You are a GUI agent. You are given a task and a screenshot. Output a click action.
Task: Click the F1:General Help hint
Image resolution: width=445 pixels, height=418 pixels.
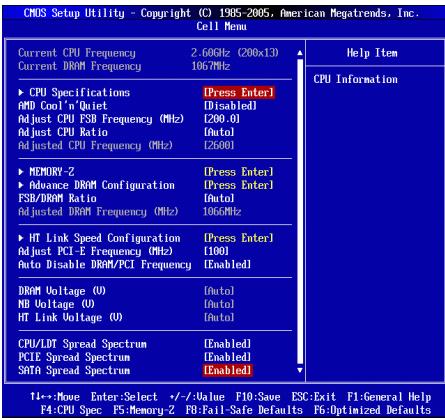[389, 397]
